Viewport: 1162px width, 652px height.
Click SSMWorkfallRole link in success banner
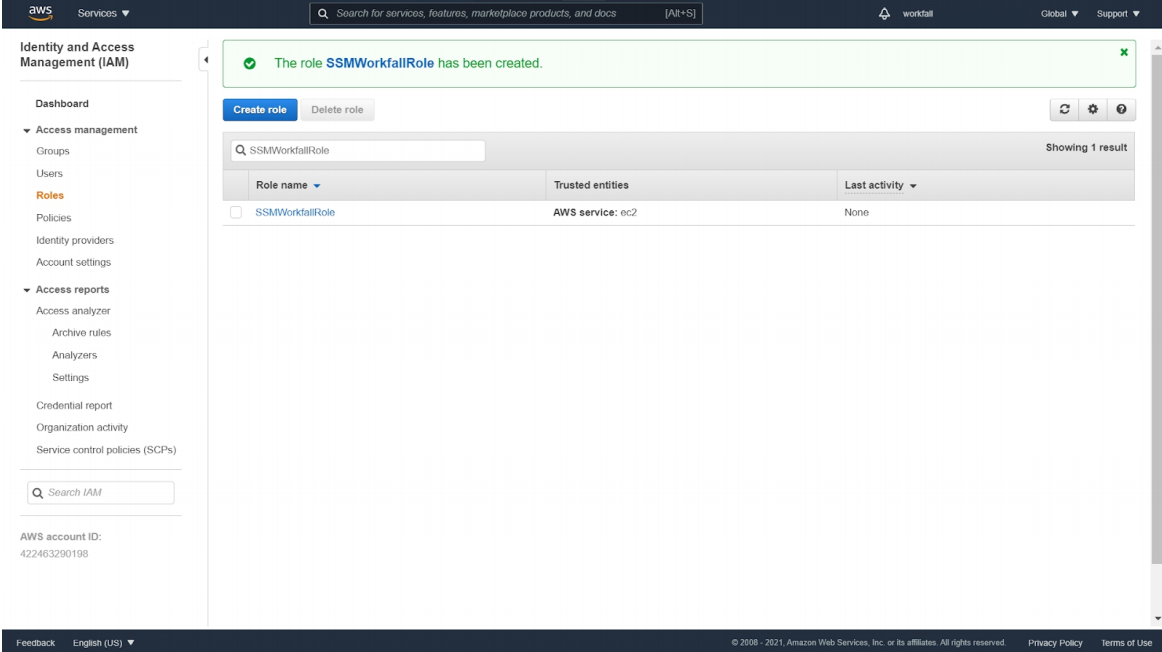[x=379, y=64]
